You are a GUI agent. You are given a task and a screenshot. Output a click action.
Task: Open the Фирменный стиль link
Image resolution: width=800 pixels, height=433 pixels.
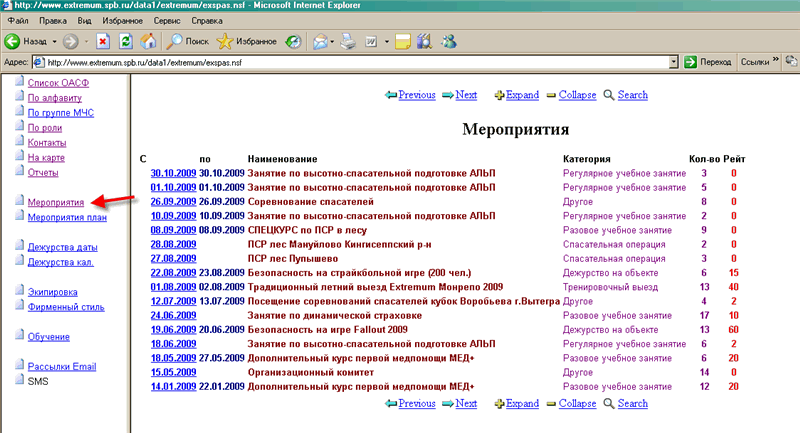(66, 307)
